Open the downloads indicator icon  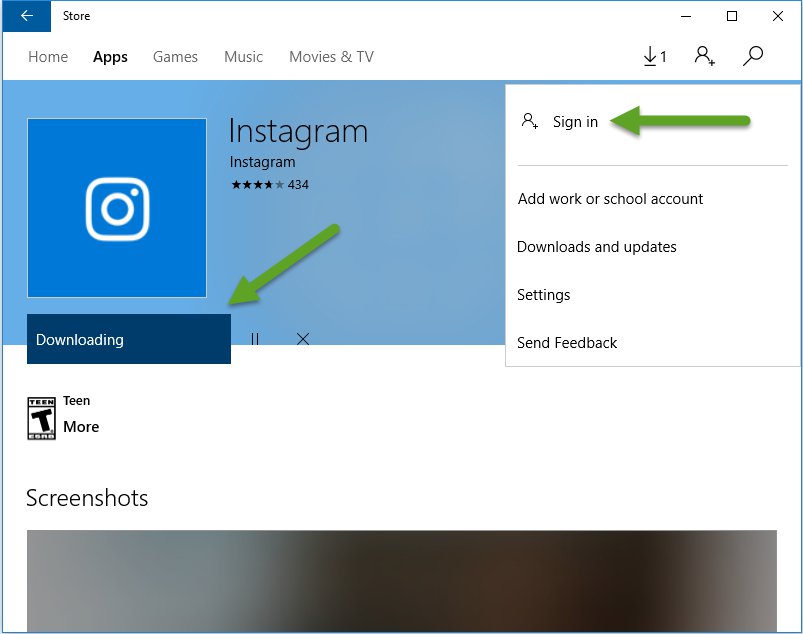(655, 56)
